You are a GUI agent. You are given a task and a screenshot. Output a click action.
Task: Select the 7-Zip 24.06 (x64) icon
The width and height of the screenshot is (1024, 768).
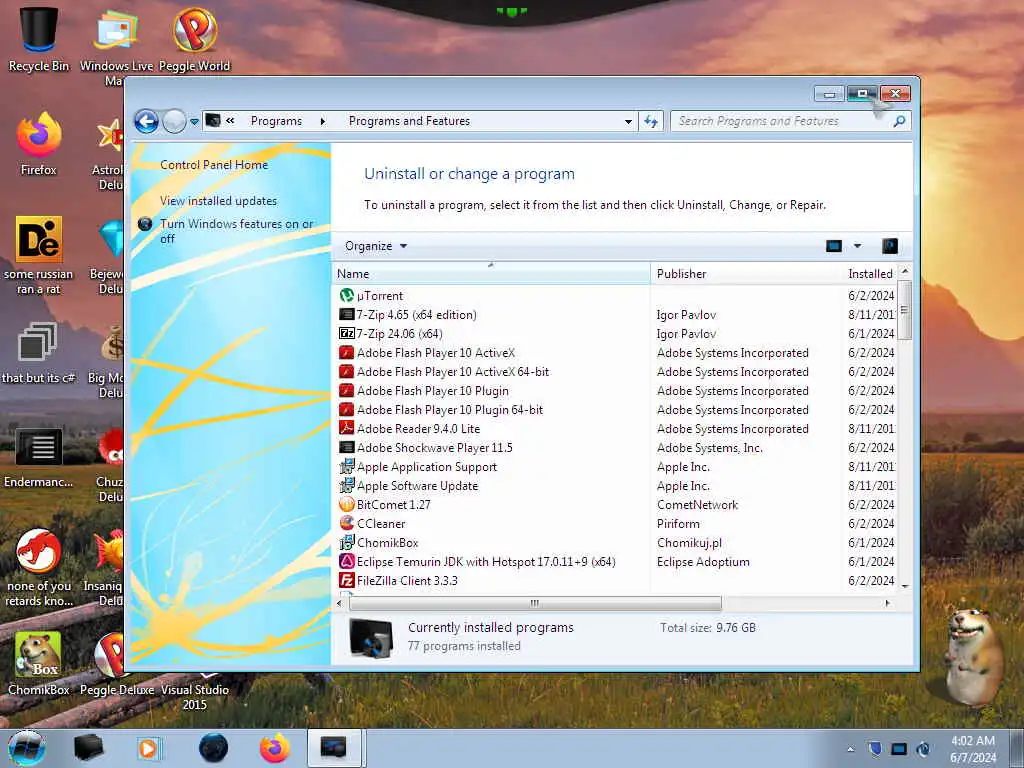tap(347, 334)
